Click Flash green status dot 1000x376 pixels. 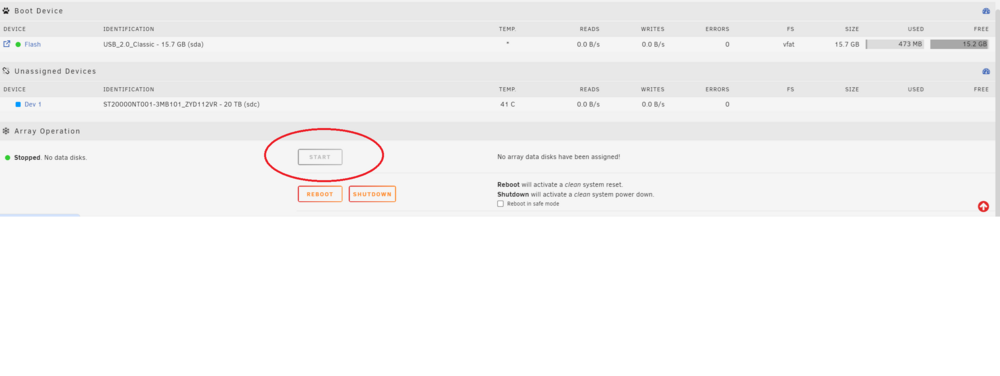click(x=18, y=45)
